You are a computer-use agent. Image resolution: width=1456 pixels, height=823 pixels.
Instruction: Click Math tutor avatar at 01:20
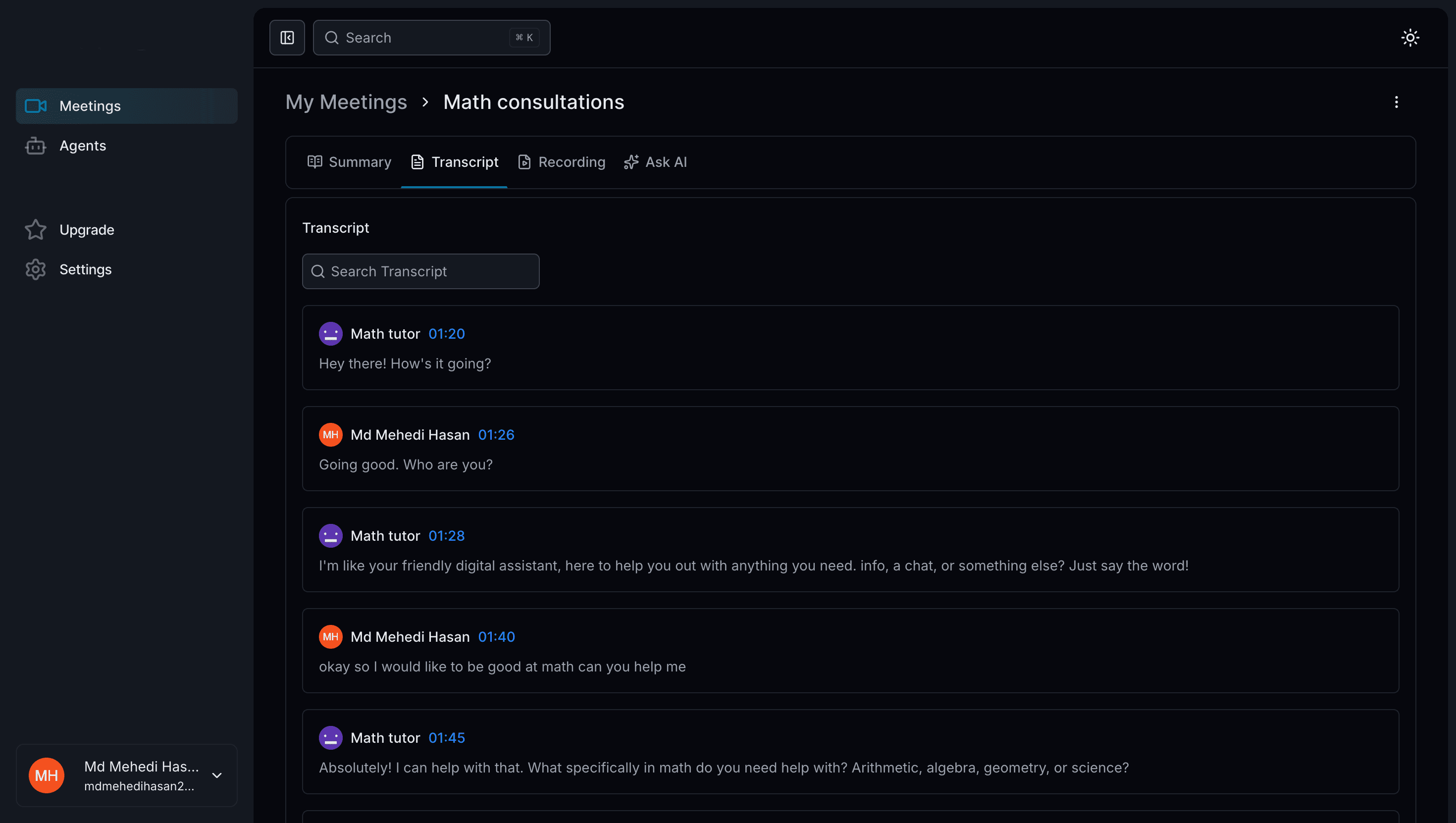point(331,334)
